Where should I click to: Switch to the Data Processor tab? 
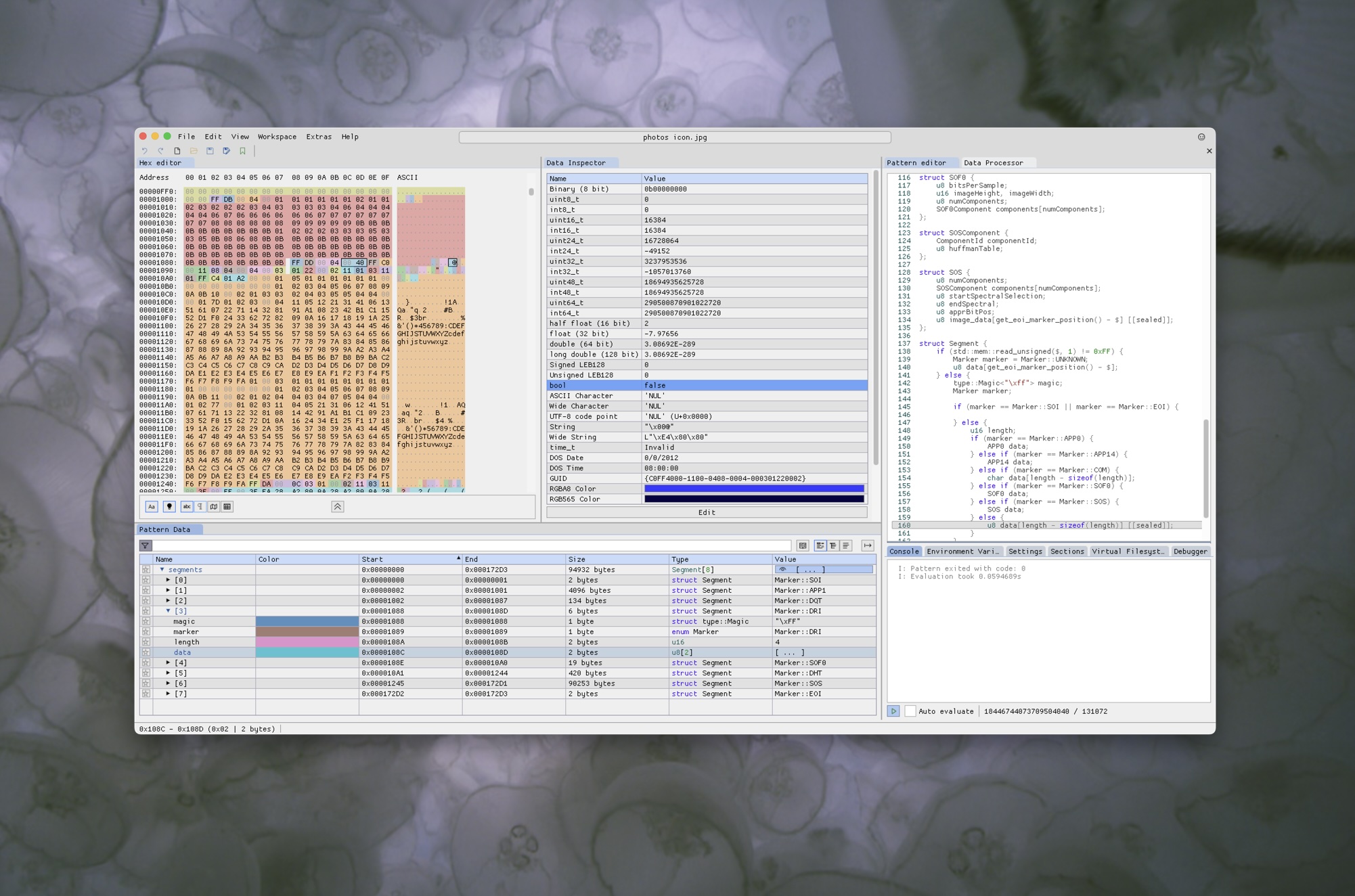(992, 162)
